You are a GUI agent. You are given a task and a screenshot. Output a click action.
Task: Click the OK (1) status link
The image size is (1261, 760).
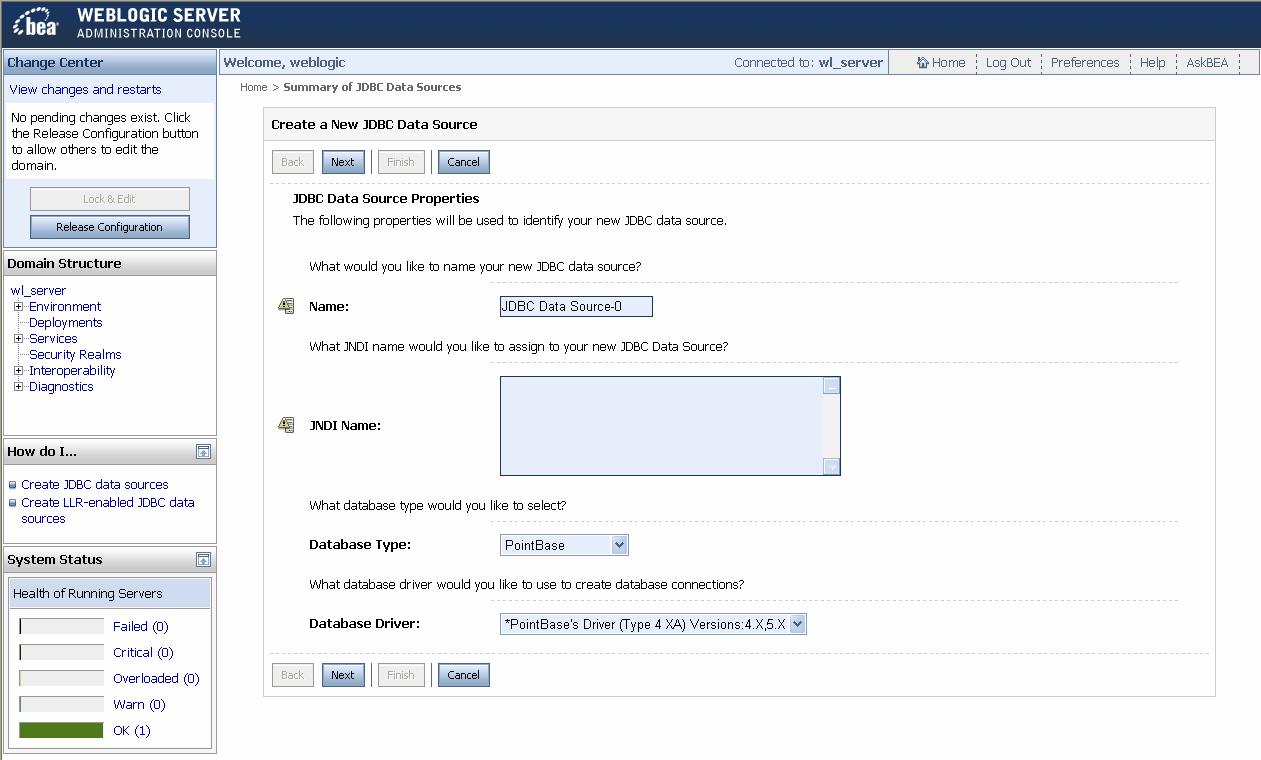pyautogui.click(x=132, y=731)
